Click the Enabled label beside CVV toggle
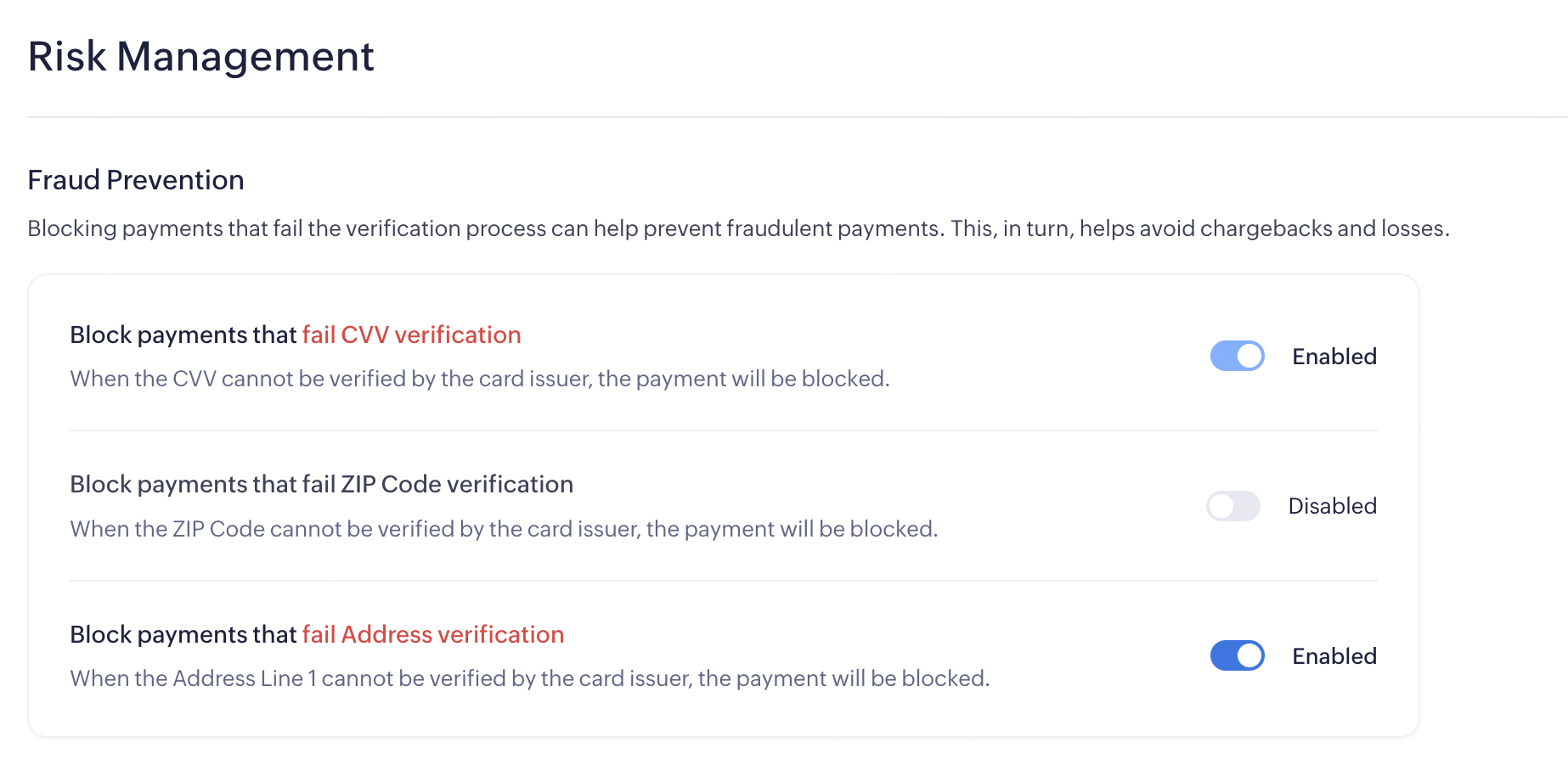 (x=1334, y=357)
